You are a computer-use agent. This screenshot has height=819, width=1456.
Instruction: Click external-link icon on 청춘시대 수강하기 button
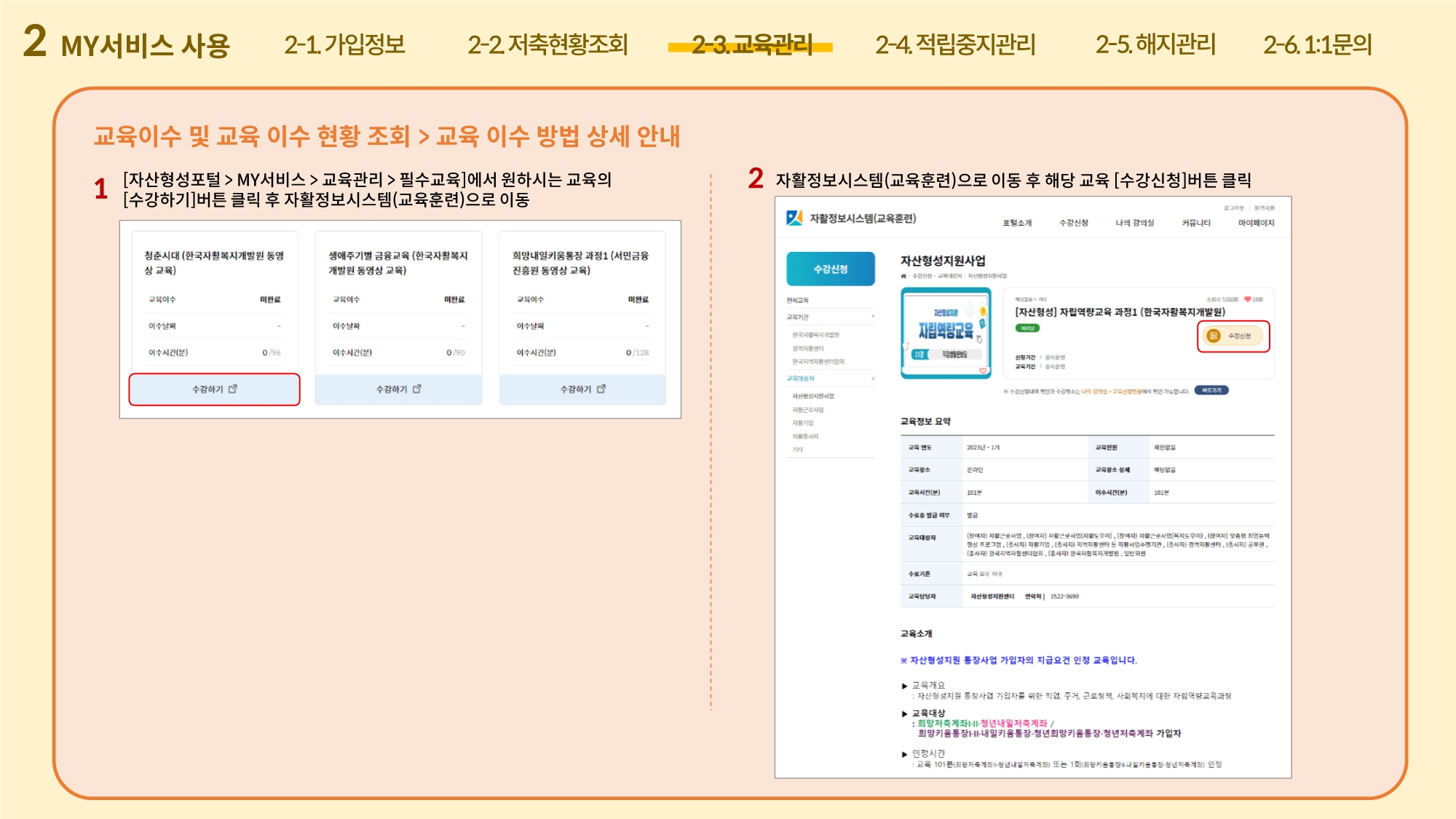[233, 389]
